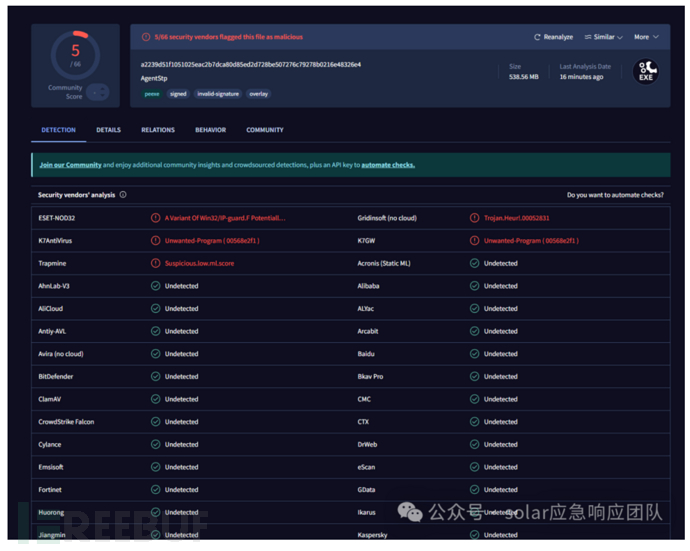Click the ESET-NOD32 detection name text
Image resolution: width=690 pixels, height=551 pixels.
coord(225,218)
